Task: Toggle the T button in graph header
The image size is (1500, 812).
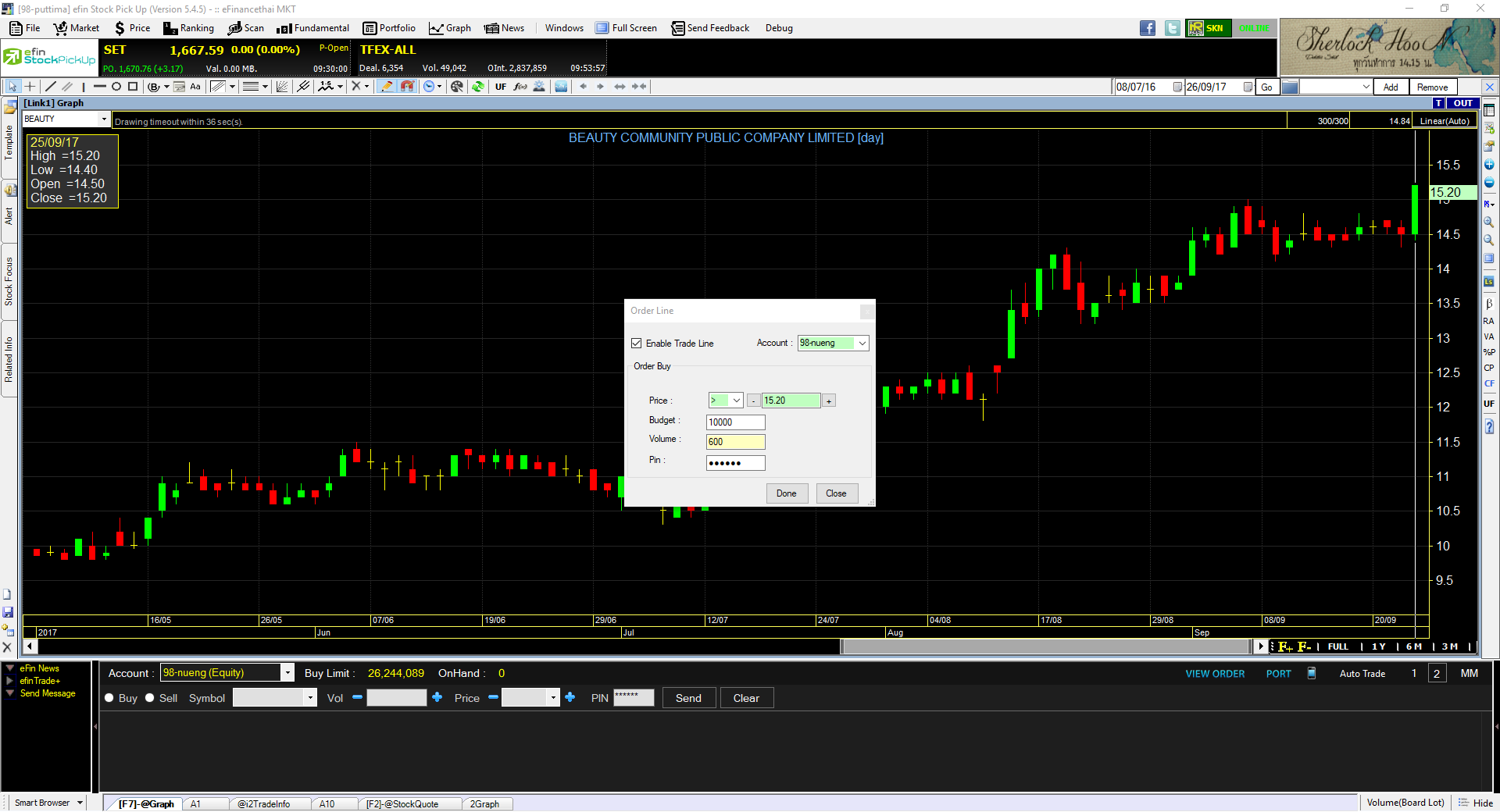Action: (1439, 103)
